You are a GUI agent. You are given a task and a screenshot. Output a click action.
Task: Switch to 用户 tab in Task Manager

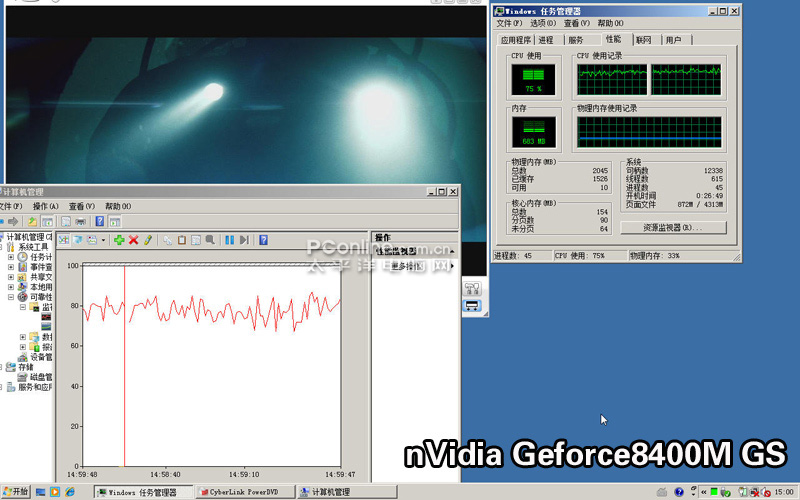pos(677,40)
